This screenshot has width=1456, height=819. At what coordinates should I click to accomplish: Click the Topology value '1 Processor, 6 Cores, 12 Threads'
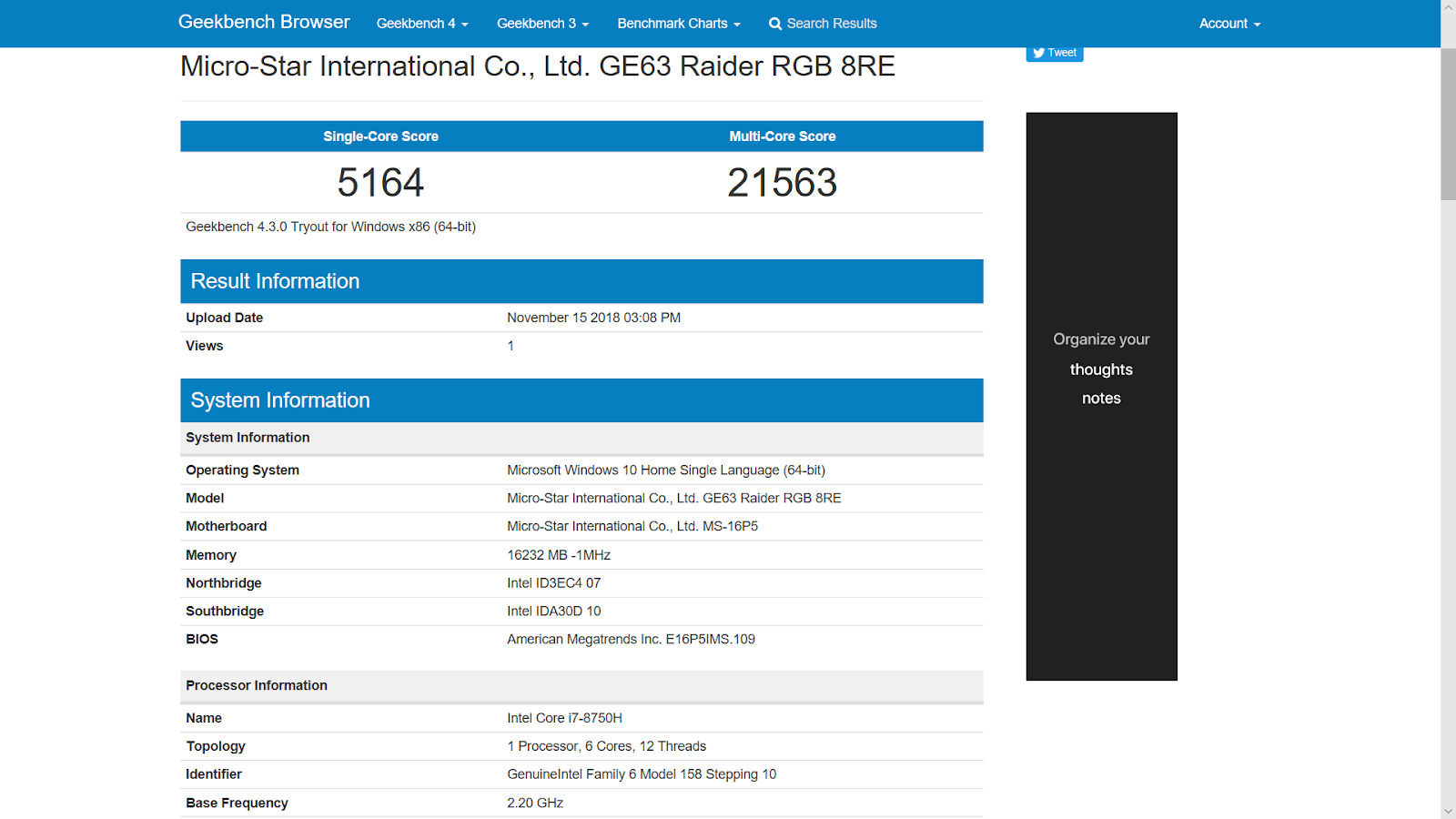coord(606,746)
